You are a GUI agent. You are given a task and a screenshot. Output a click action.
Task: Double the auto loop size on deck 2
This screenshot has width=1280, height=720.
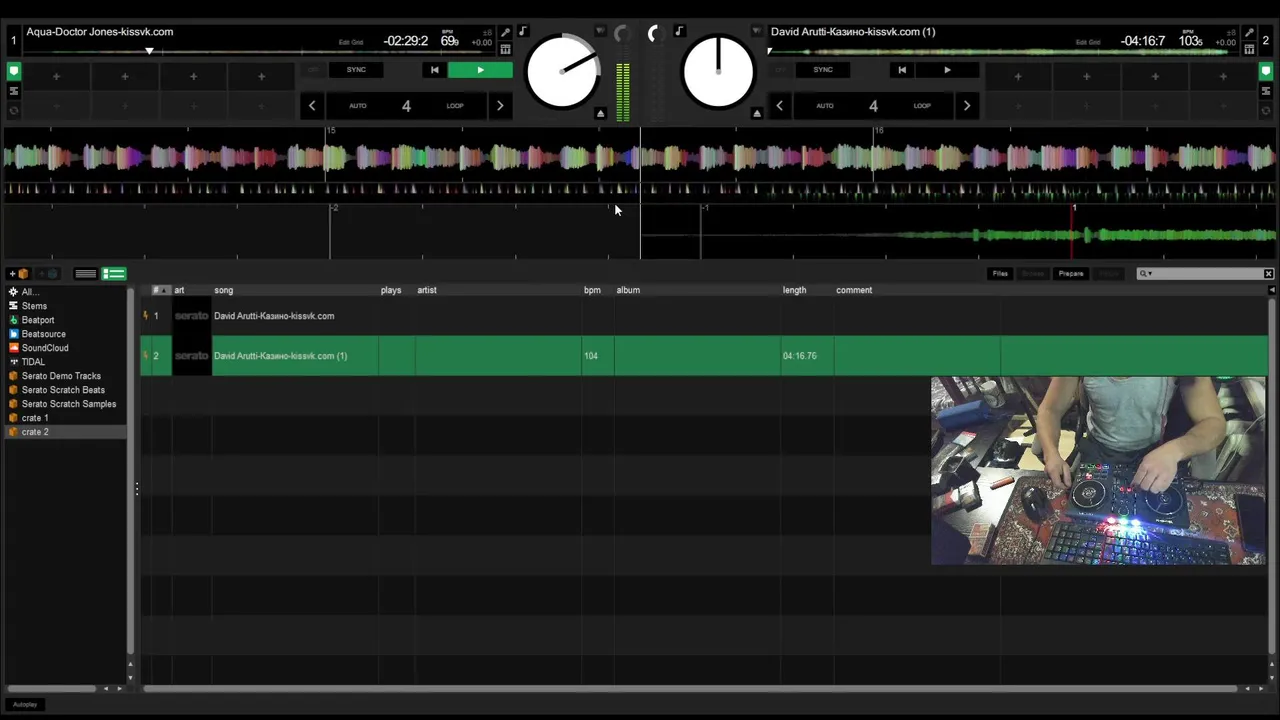967,105
